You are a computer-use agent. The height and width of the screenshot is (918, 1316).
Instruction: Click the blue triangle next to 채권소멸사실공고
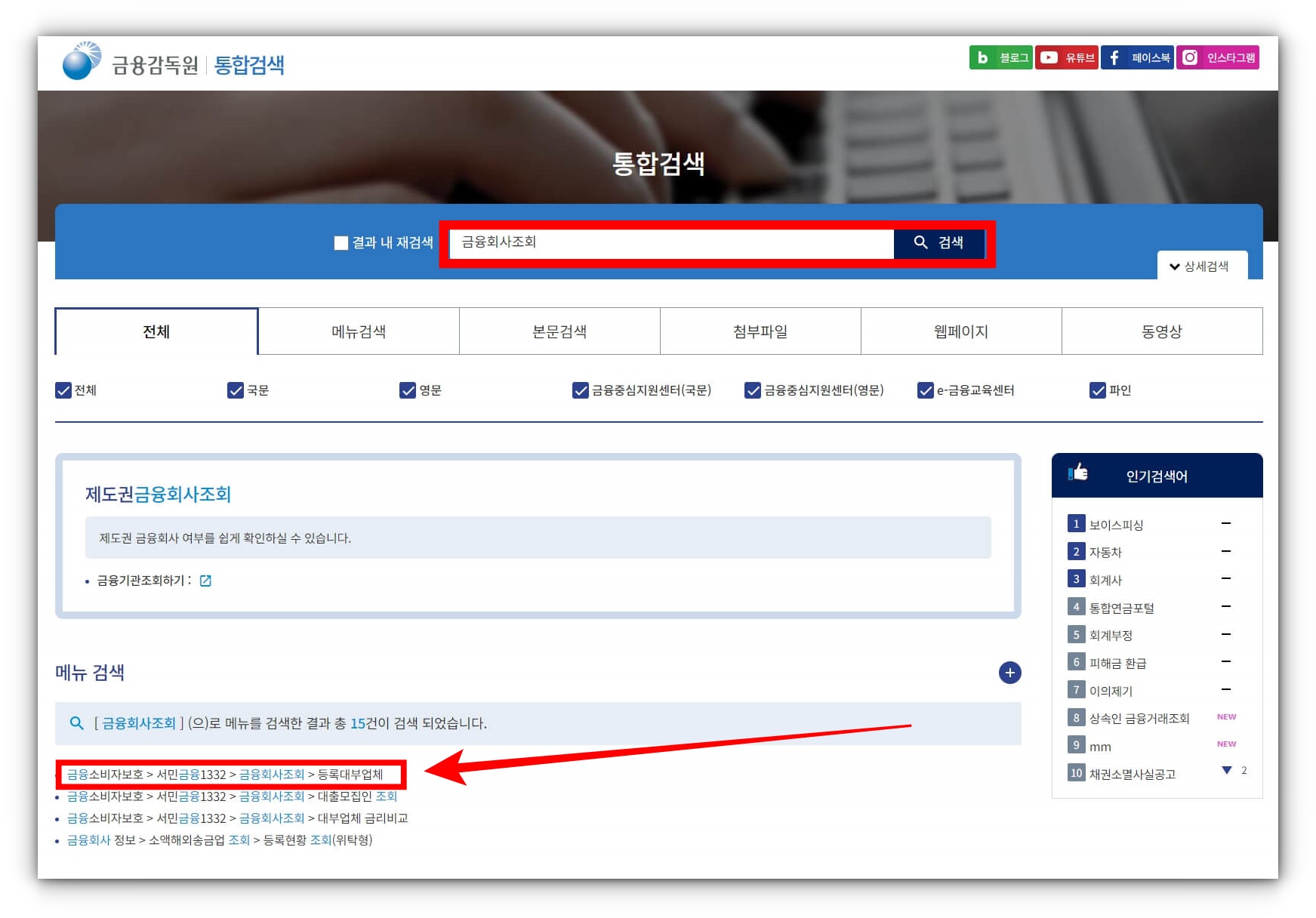click(x=1228, y=771)
